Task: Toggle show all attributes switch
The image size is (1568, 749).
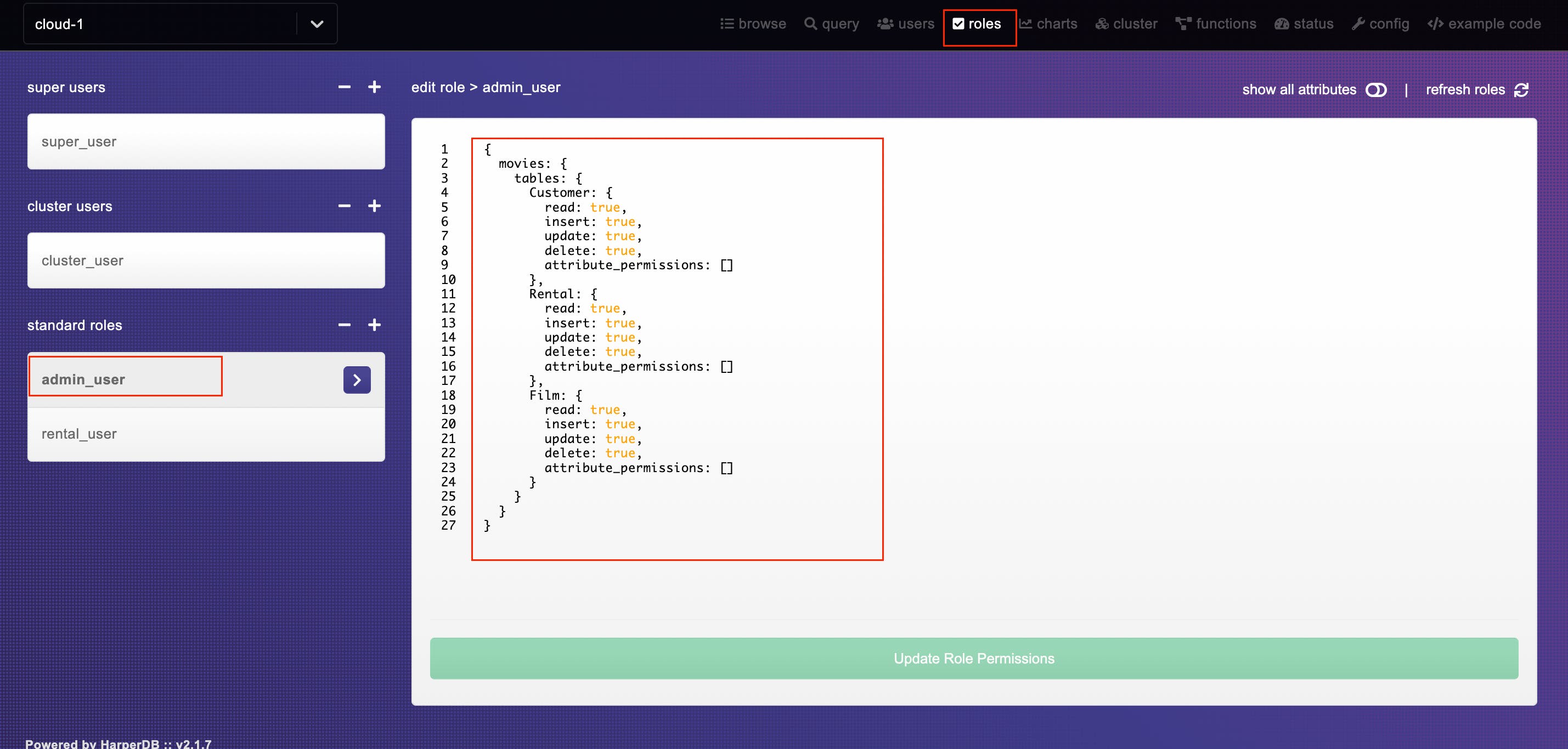Action: click(x=1375, y=90)
